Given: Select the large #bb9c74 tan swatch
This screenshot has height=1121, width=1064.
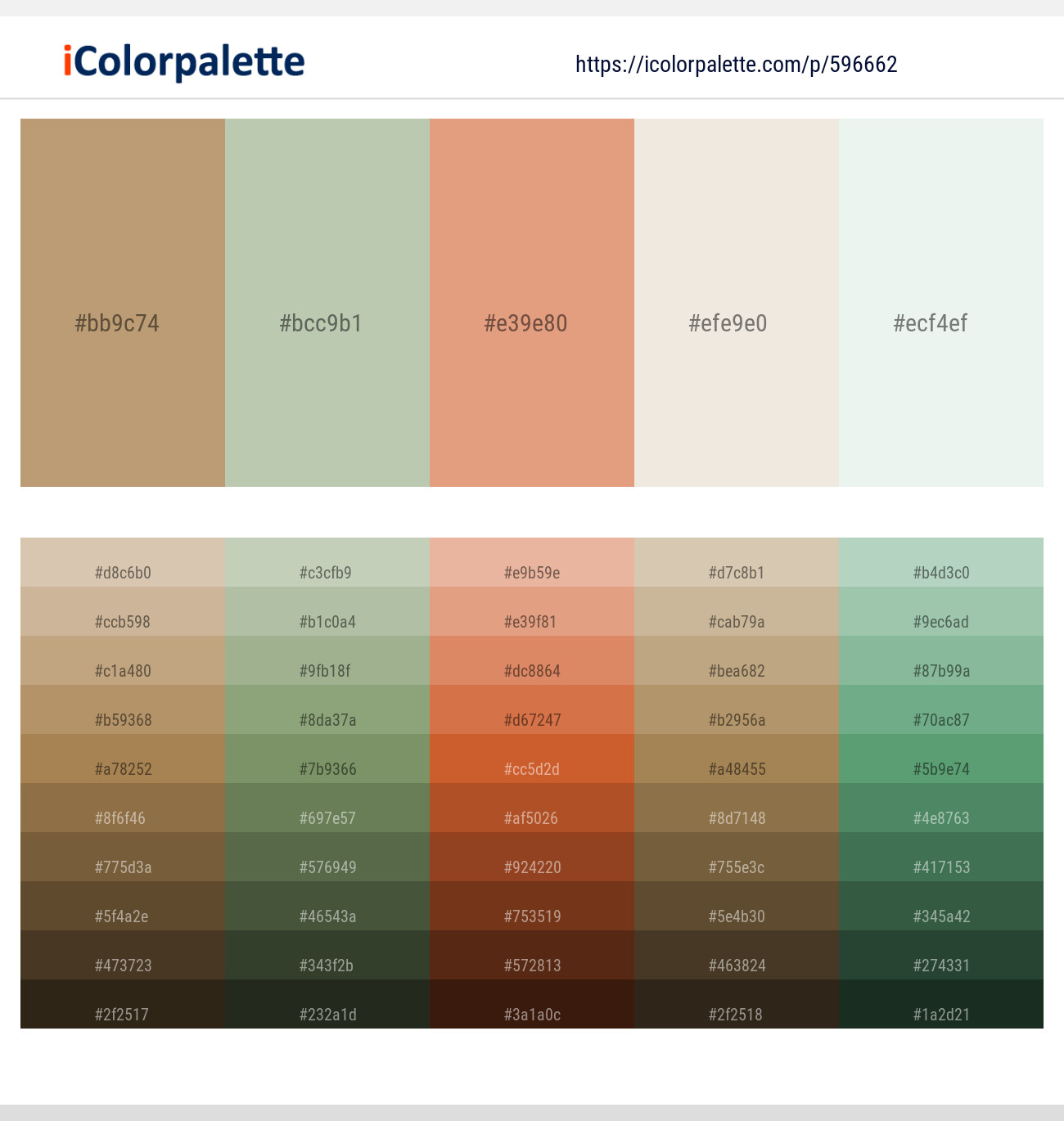Looking at the screenshot, I should (x=123, y=303).
